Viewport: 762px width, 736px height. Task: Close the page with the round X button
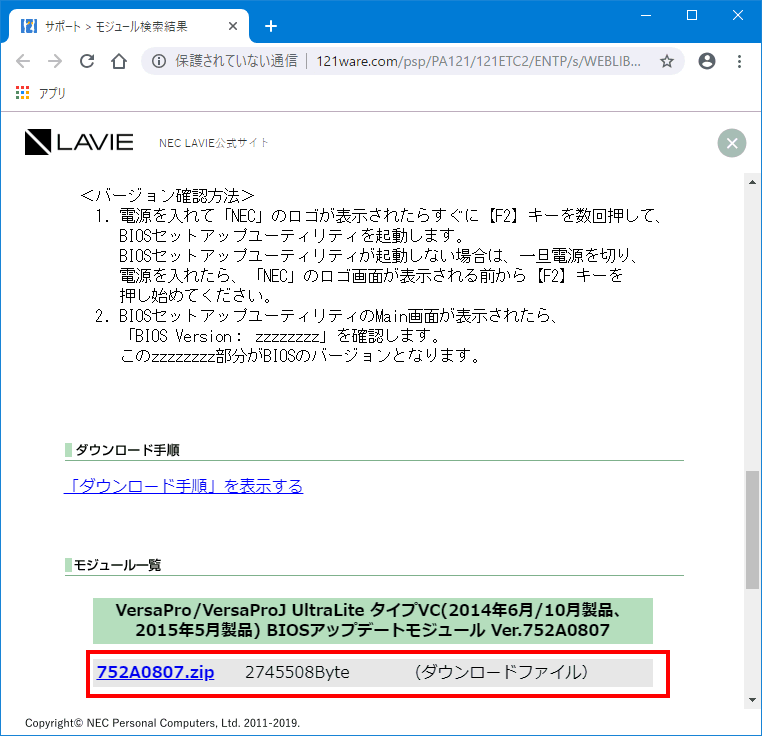(732, 143)
